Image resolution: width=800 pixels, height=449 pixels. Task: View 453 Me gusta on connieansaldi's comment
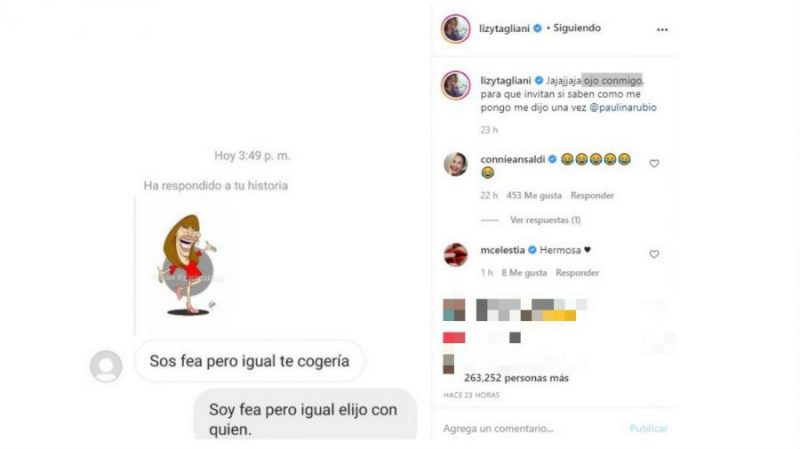point(534,195)
